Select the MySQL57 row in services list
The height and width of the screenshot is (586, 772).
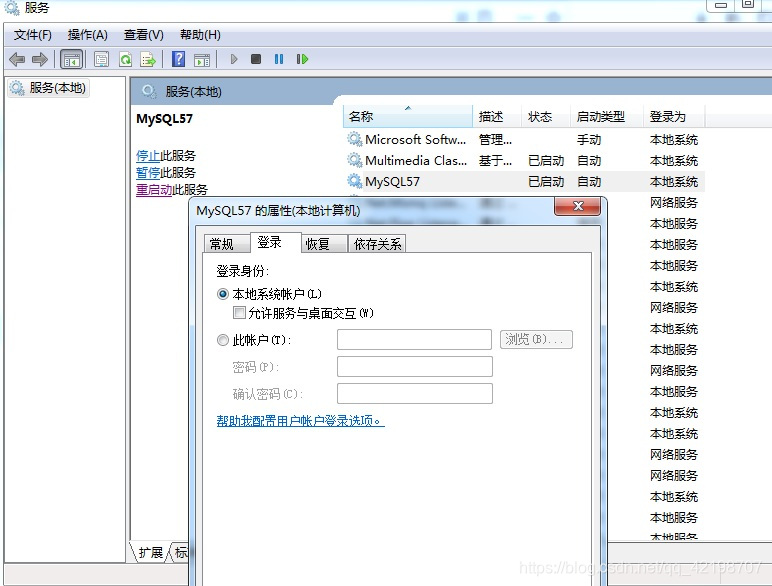click(524, 182)
